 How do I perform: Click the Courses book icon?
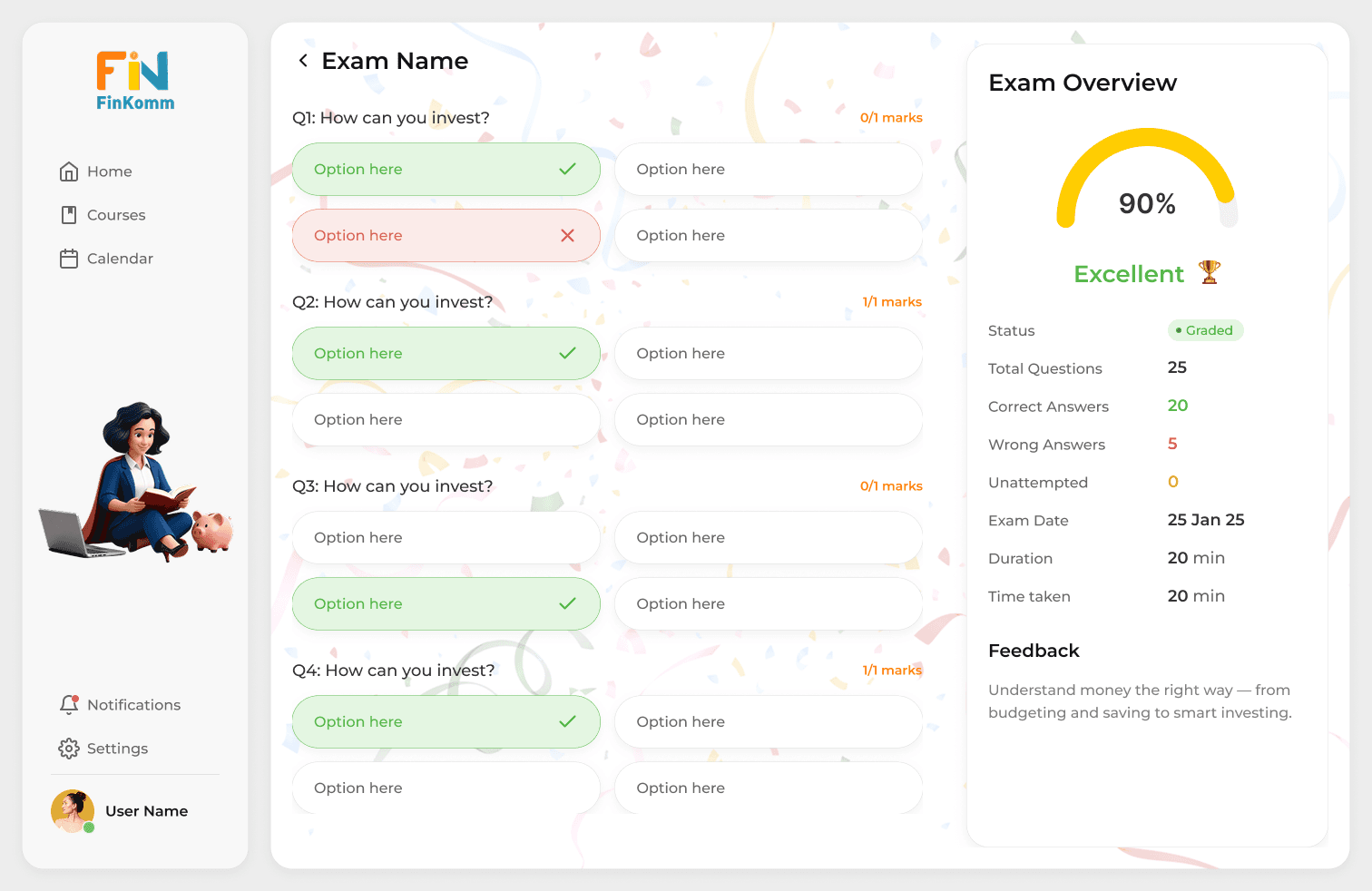(69, 215)
